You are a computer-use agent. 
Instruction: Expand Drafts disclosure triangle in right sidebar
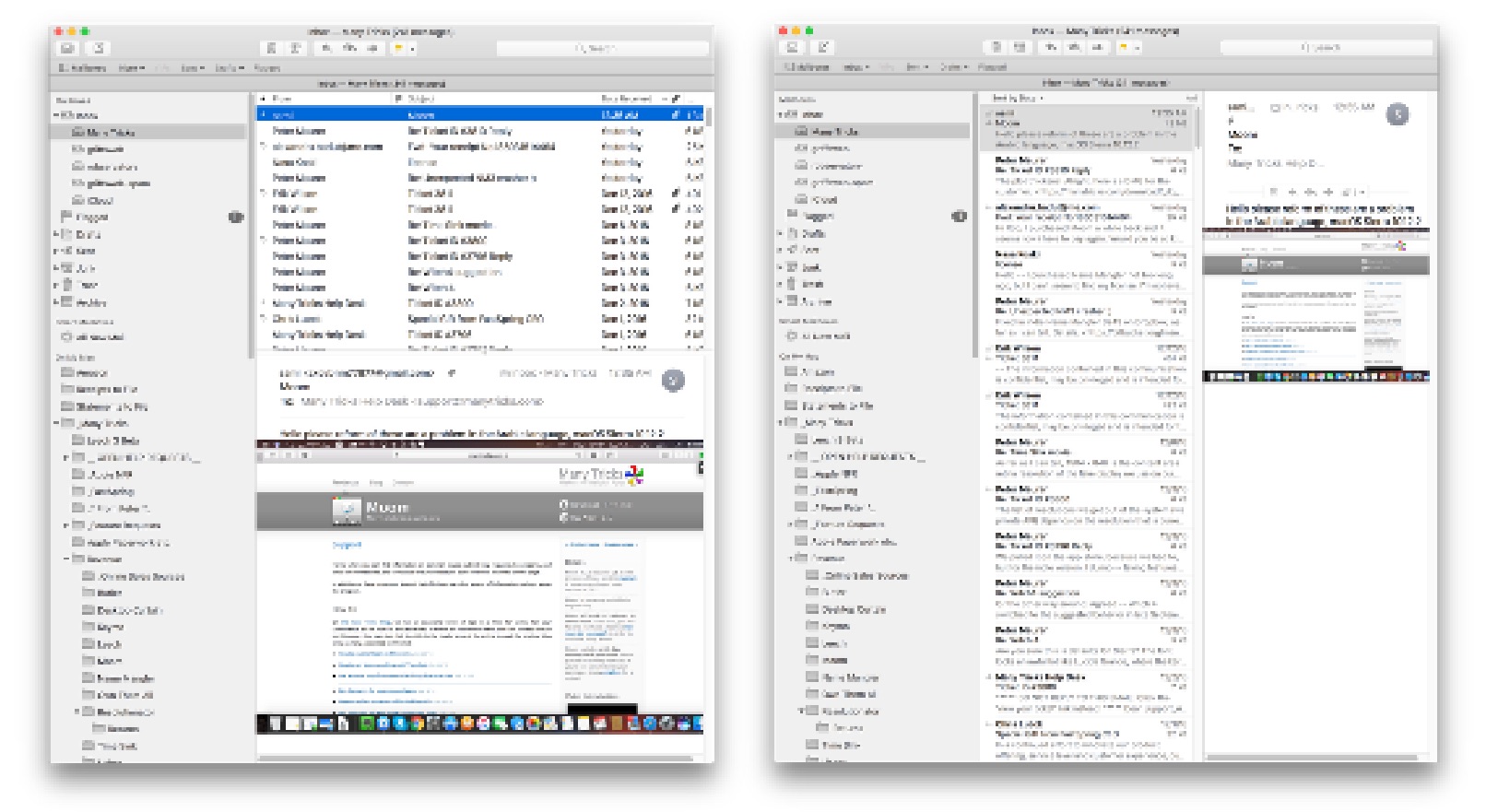780,233
